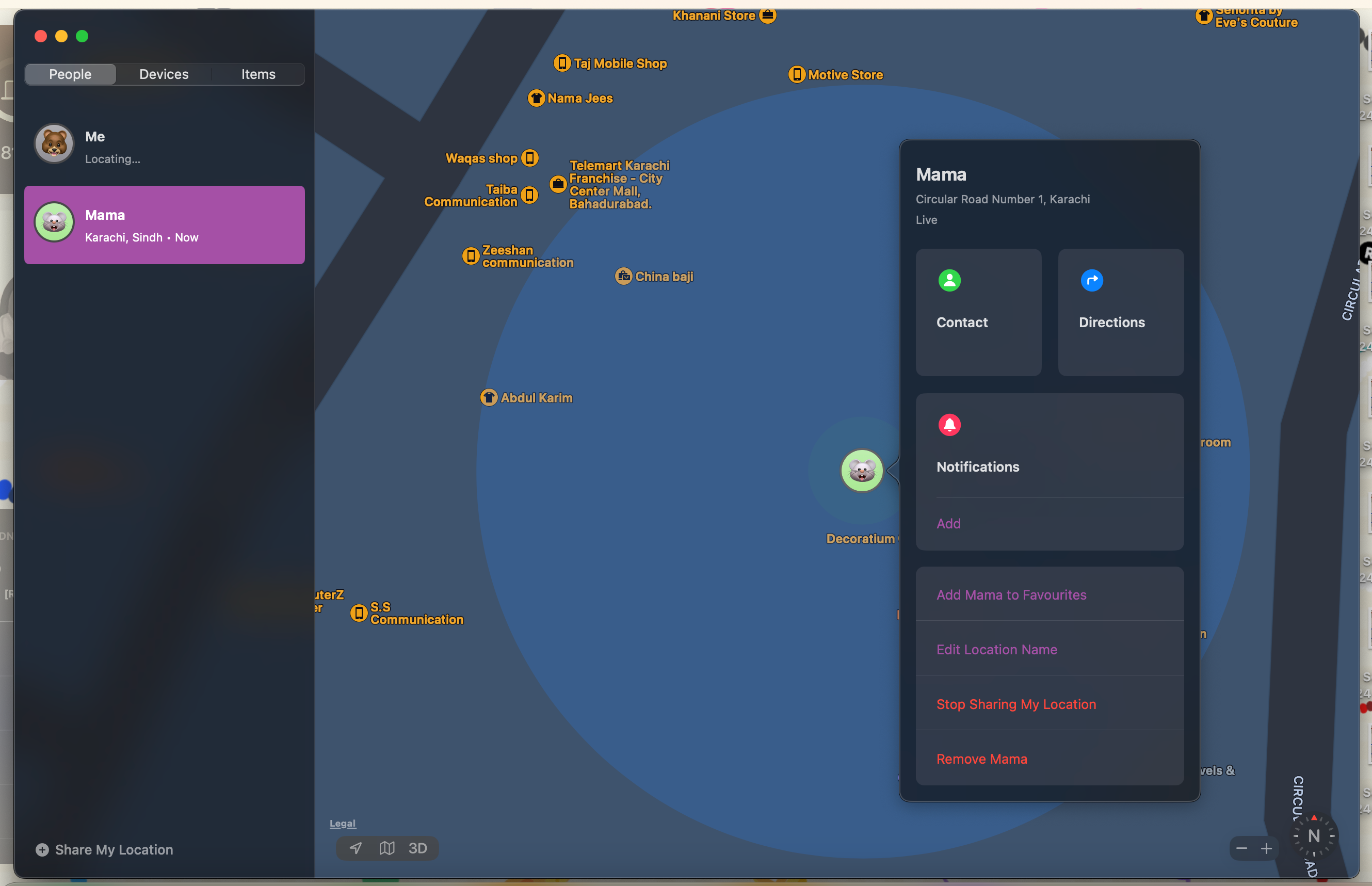Viewport: 1372px width, 886px height.
Task: Click the green Contact icon
Action: tap(949, 281)
